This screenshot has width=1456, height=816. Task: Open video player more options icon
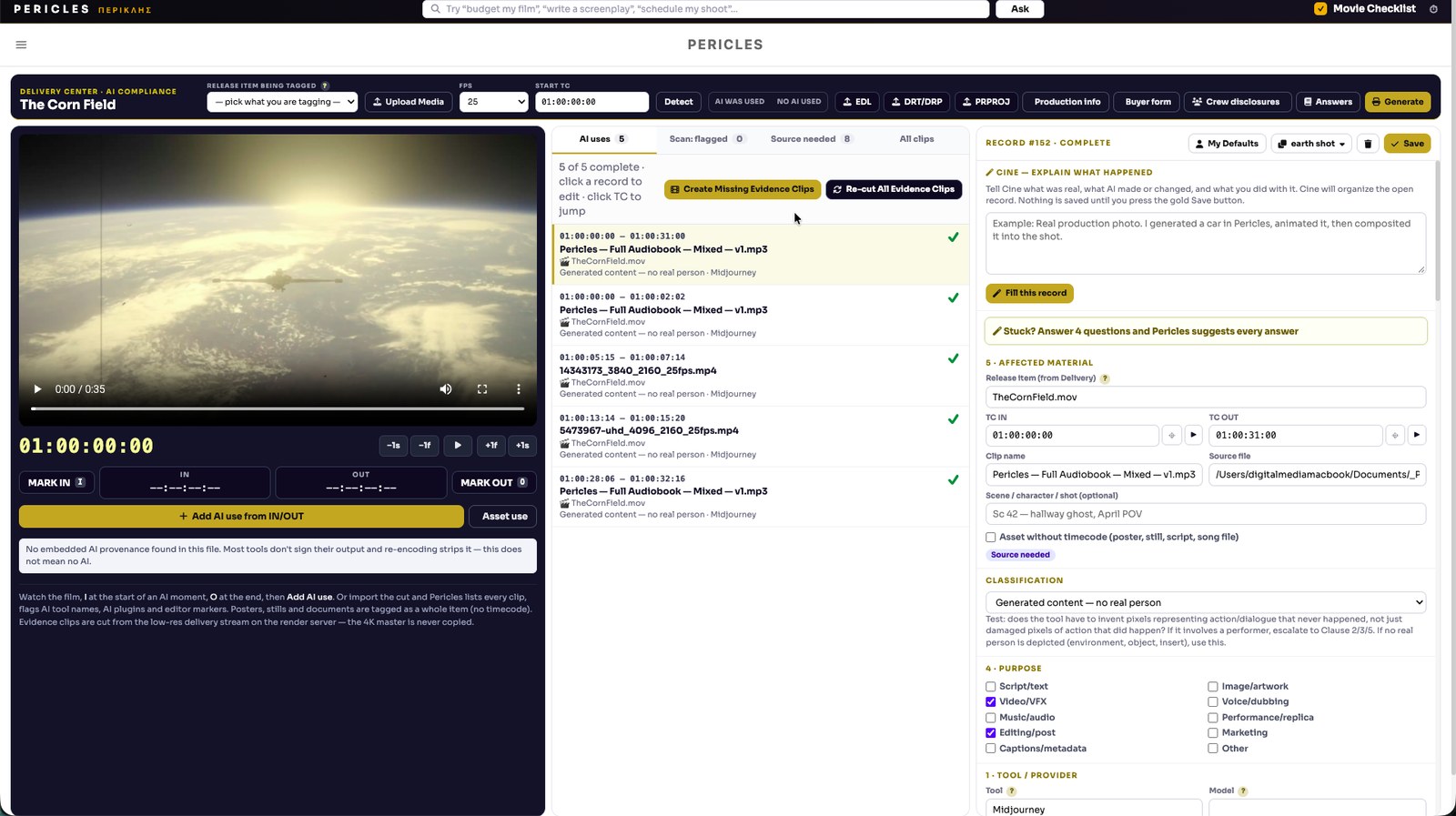click(x=519, y=389)
